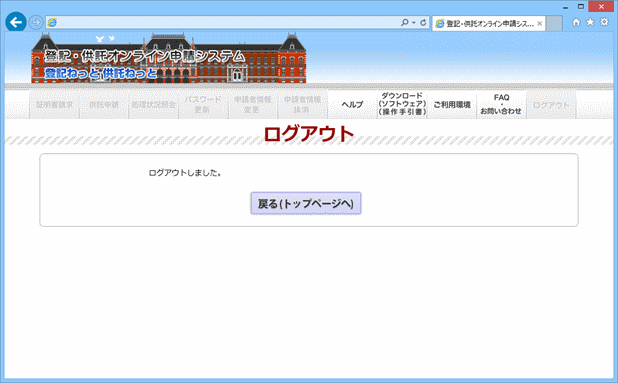Image resolution: width=618 pixels, height=383 pixels.
Task: Click the 登記・供託オンライン申請システム banner image
Action: click(x=169, y=58)
